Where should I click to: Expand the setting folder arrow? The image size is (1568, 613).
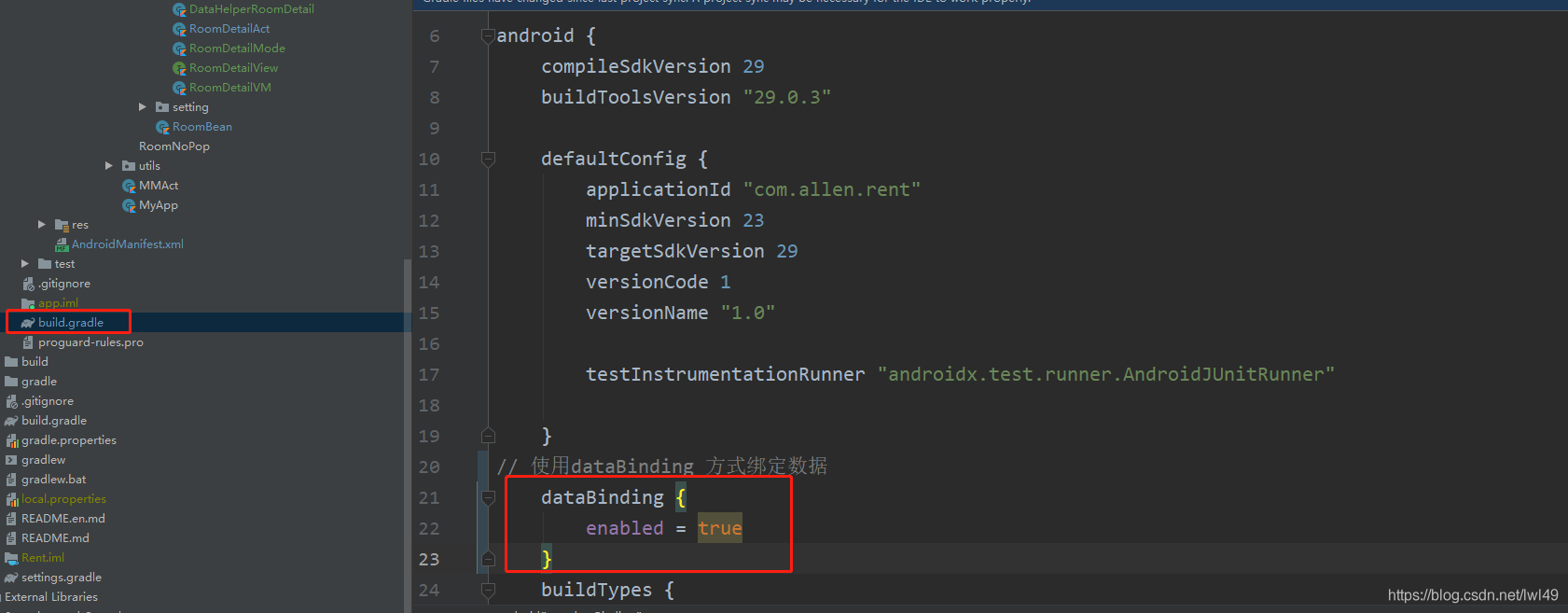click(x=143, y=107)
